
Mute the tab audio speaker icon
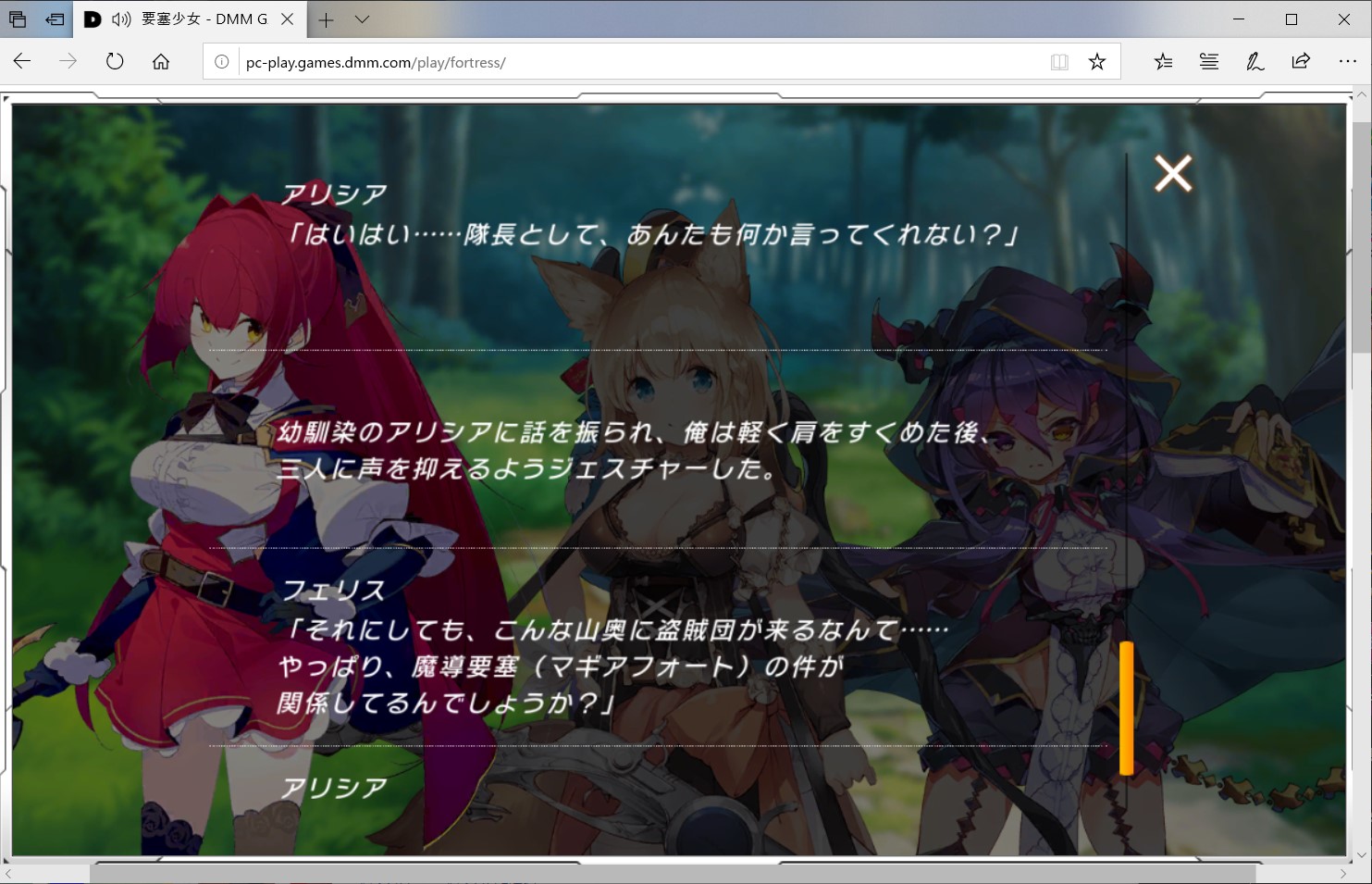121,19
